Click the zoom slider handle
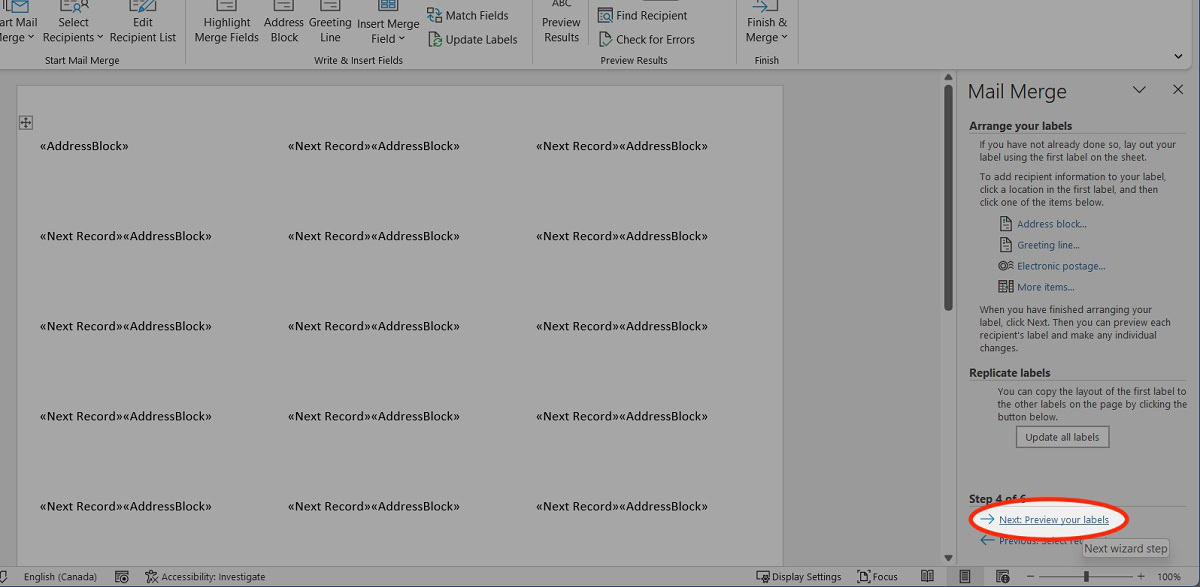This screenshot has height=587, width=1200. coord(1086,577)
